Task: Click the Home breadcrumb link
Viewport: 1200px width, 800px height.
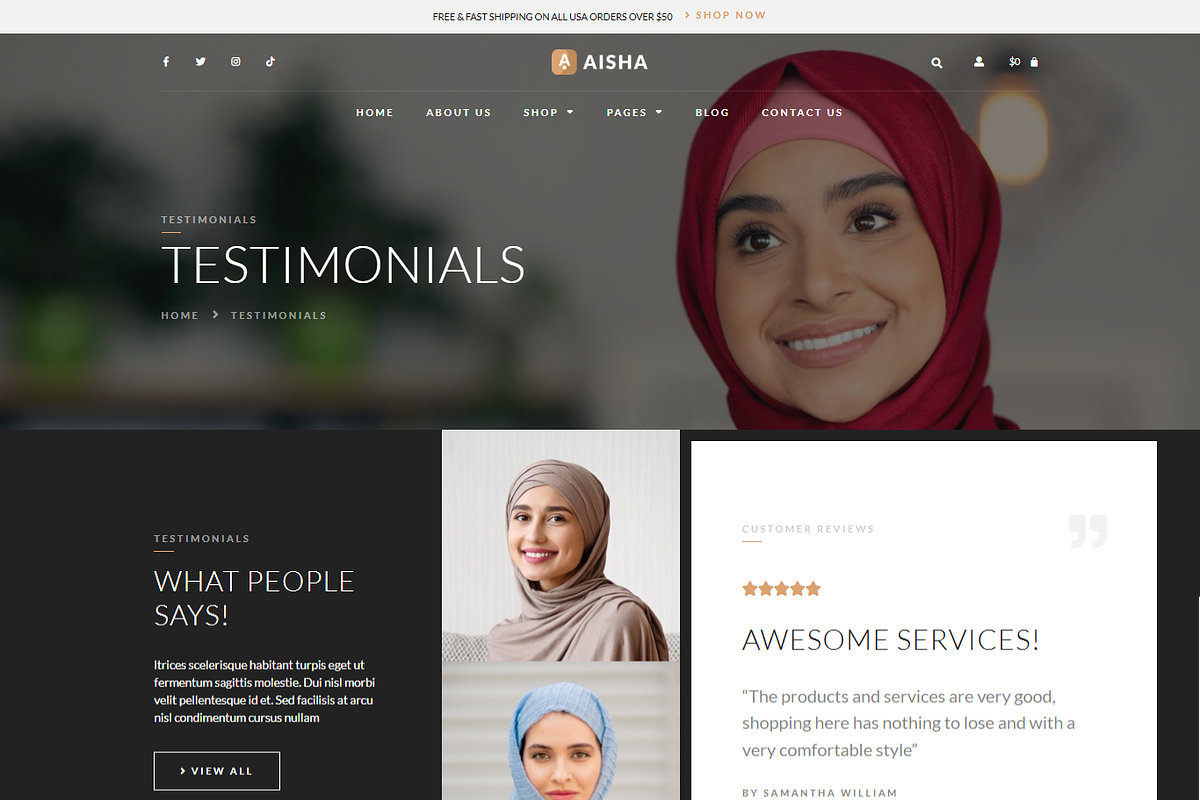Action: 180,315
